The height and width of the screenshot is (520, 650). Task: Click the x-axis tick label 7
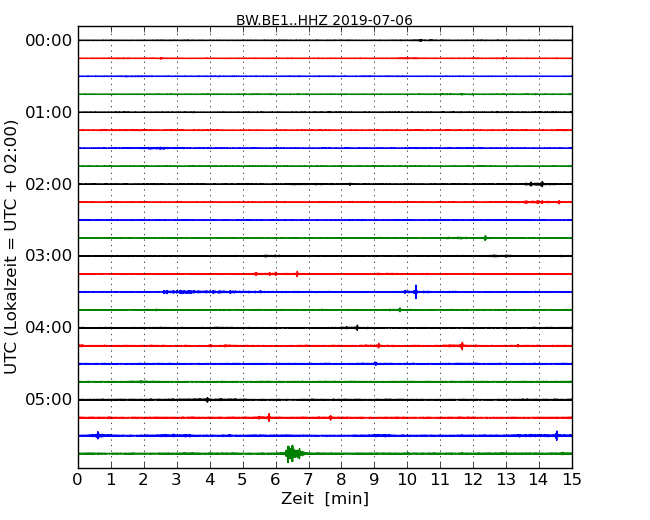(x=308, y=480)
